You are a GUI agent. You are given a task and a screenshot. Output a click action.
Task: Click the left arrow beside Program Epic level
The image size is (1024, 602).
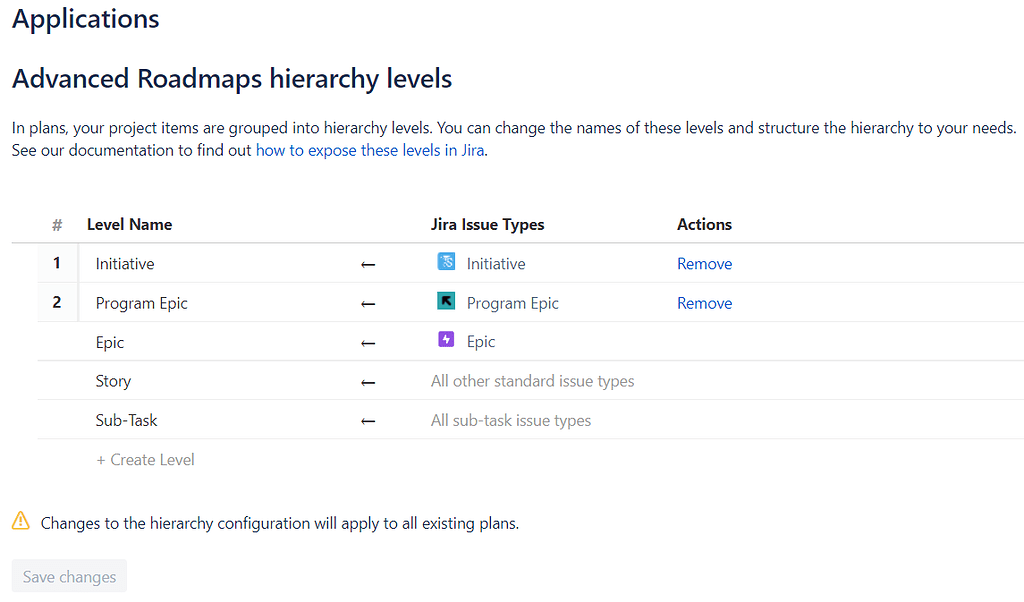click(x=367, y=303)
